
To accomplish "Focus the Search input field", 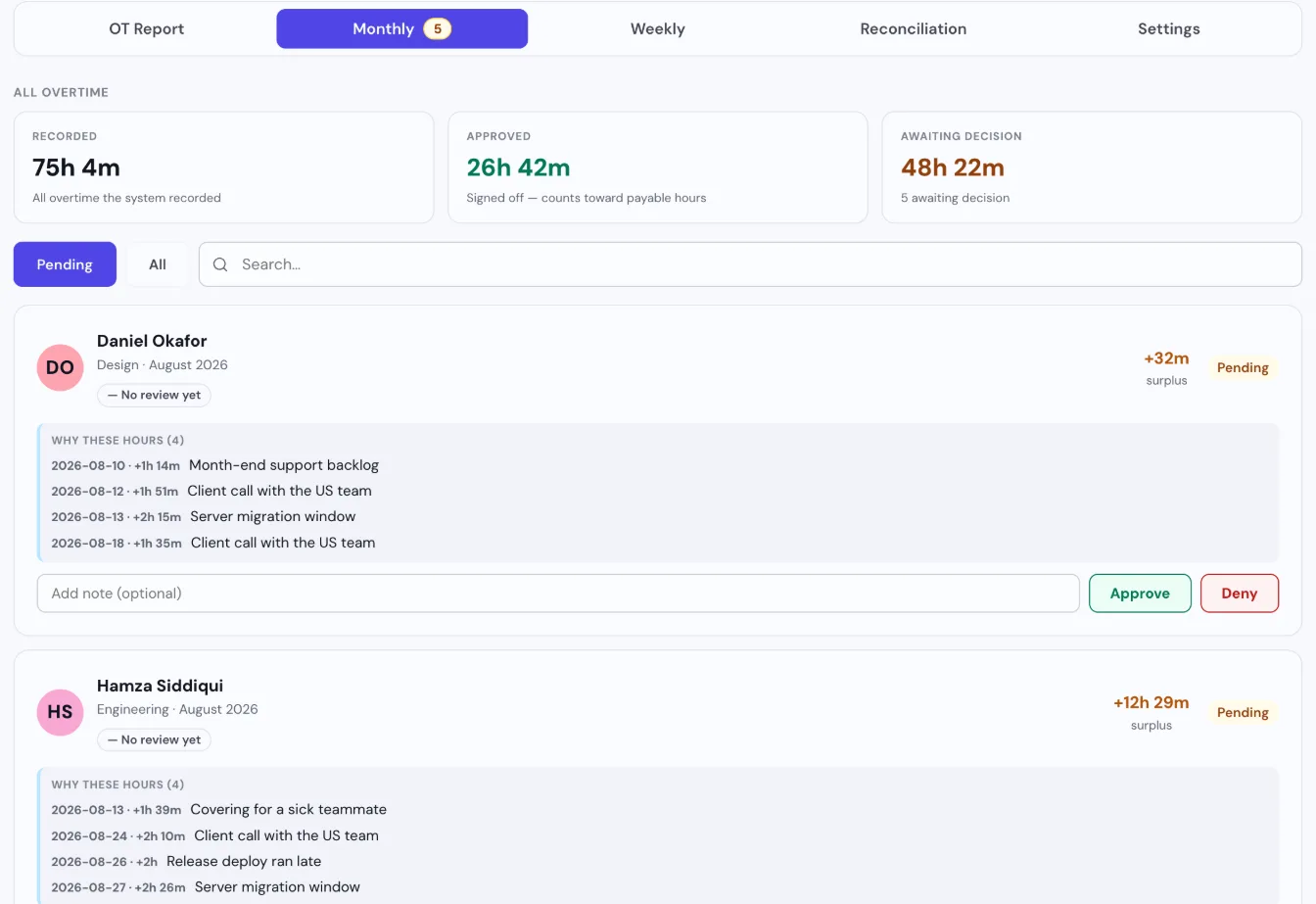I will pyautogui.click(x=750, y=264).
